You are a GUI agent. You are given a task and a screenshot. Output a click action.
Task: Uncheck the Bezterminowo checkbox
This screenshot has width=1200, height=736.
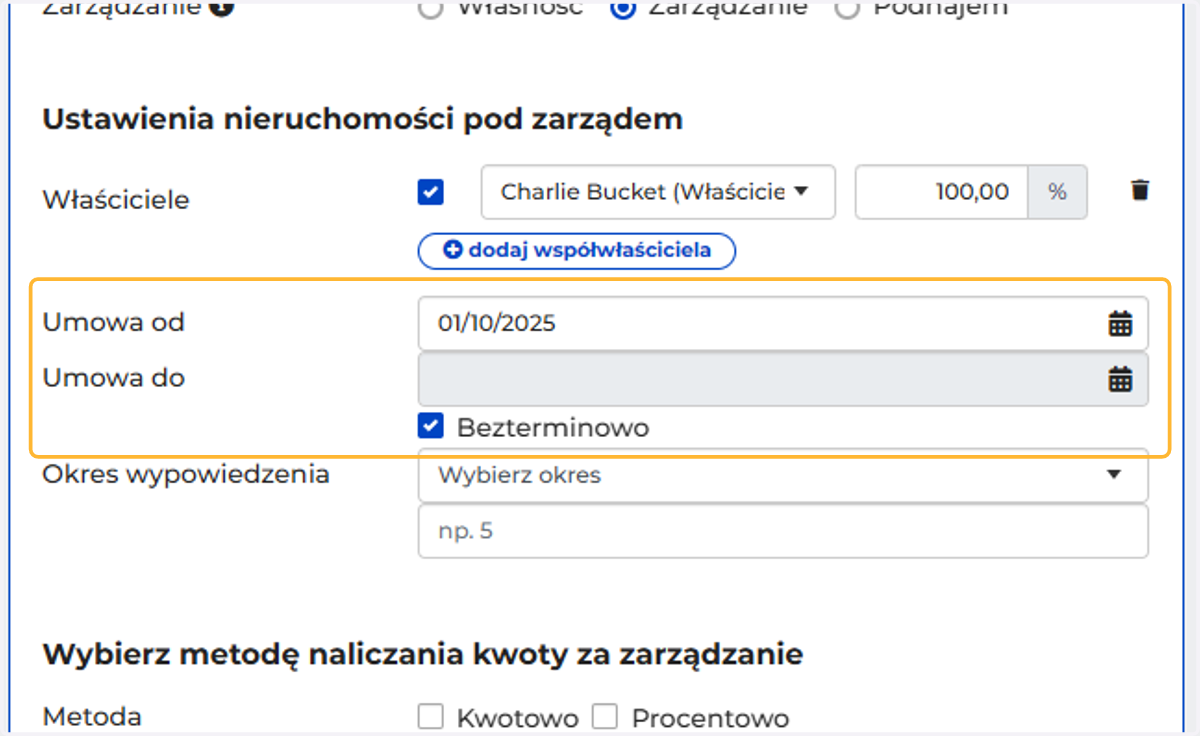pos(430,427)
